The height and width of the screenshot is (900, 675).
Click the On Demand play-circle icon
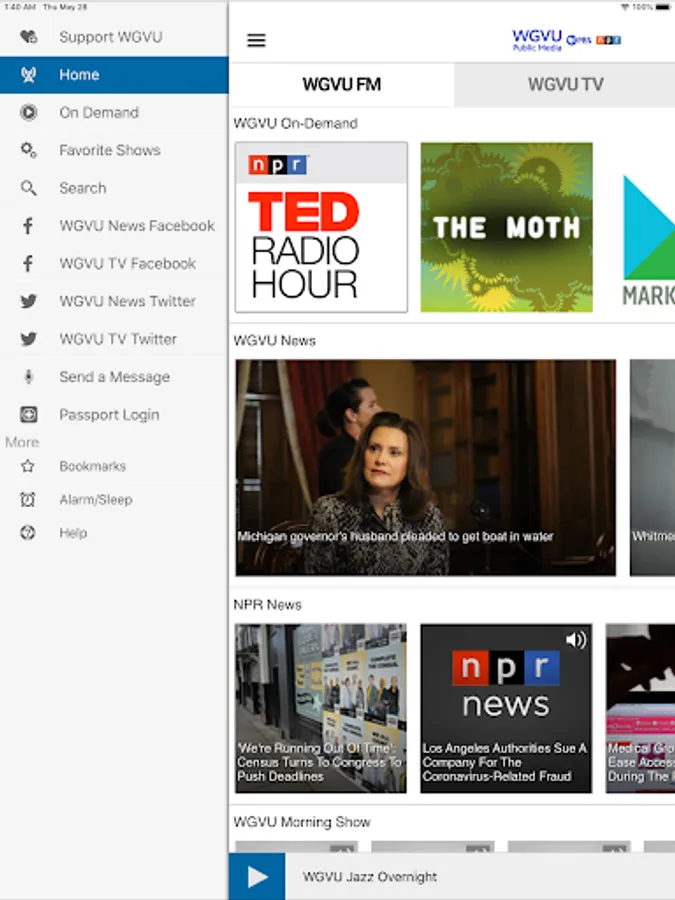[28, 112]
